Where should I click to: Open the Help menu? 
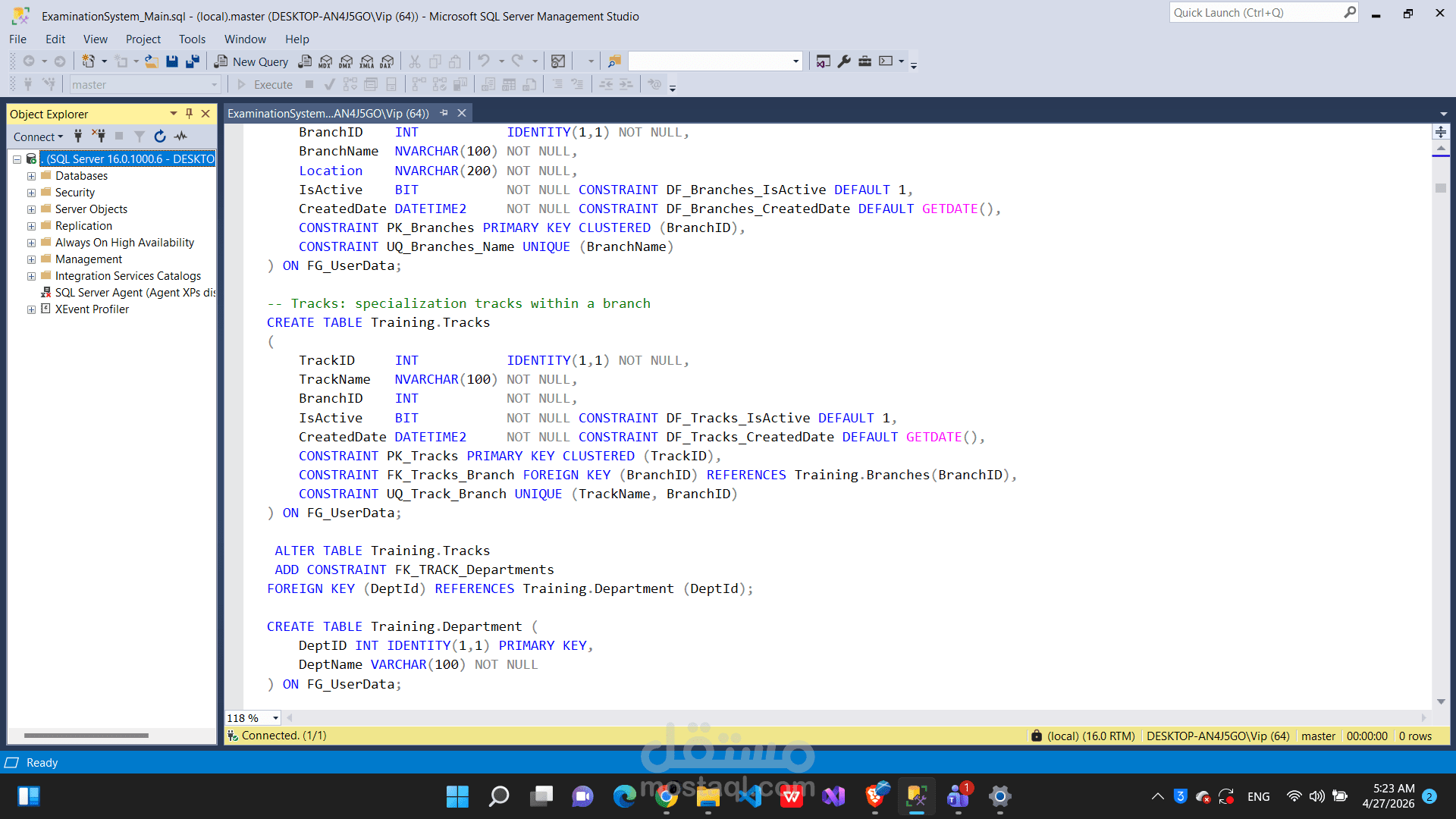tap(297, 39)
